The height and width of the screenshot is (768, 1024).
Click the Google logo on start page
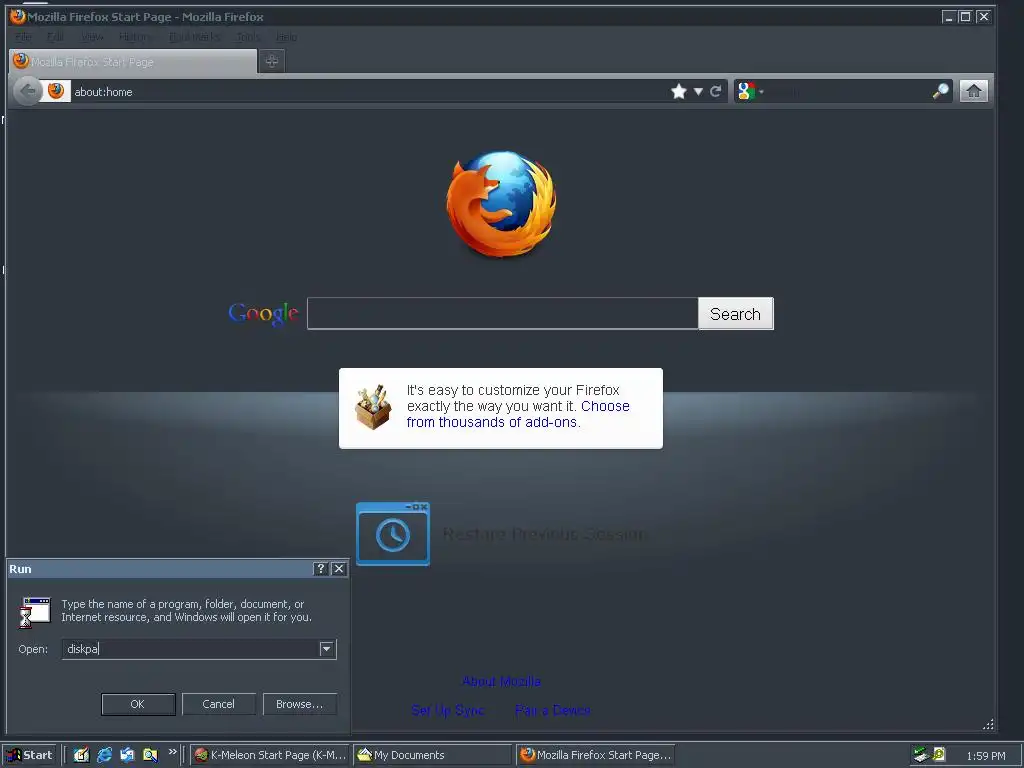click(263, 314)
